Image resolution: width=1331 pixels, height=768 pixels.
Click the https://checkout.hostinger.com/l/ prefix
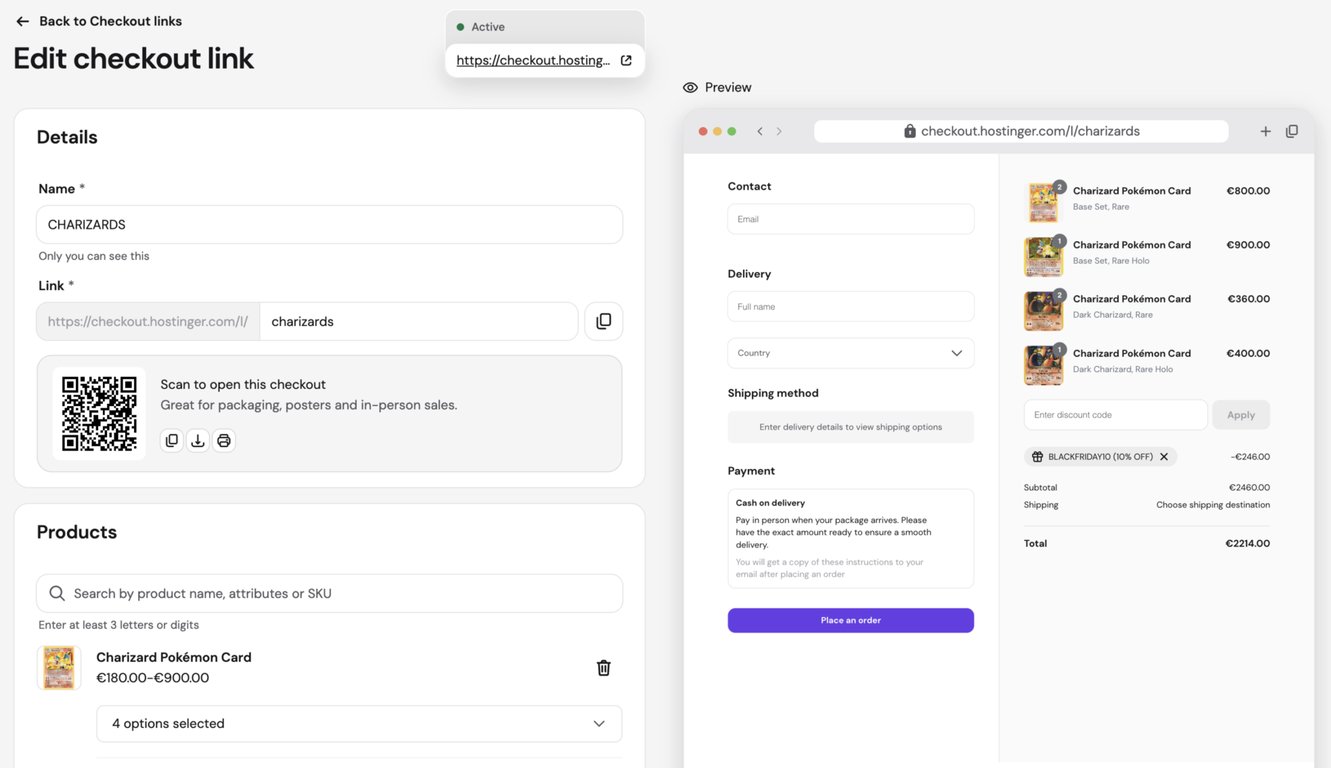[148, 321]
